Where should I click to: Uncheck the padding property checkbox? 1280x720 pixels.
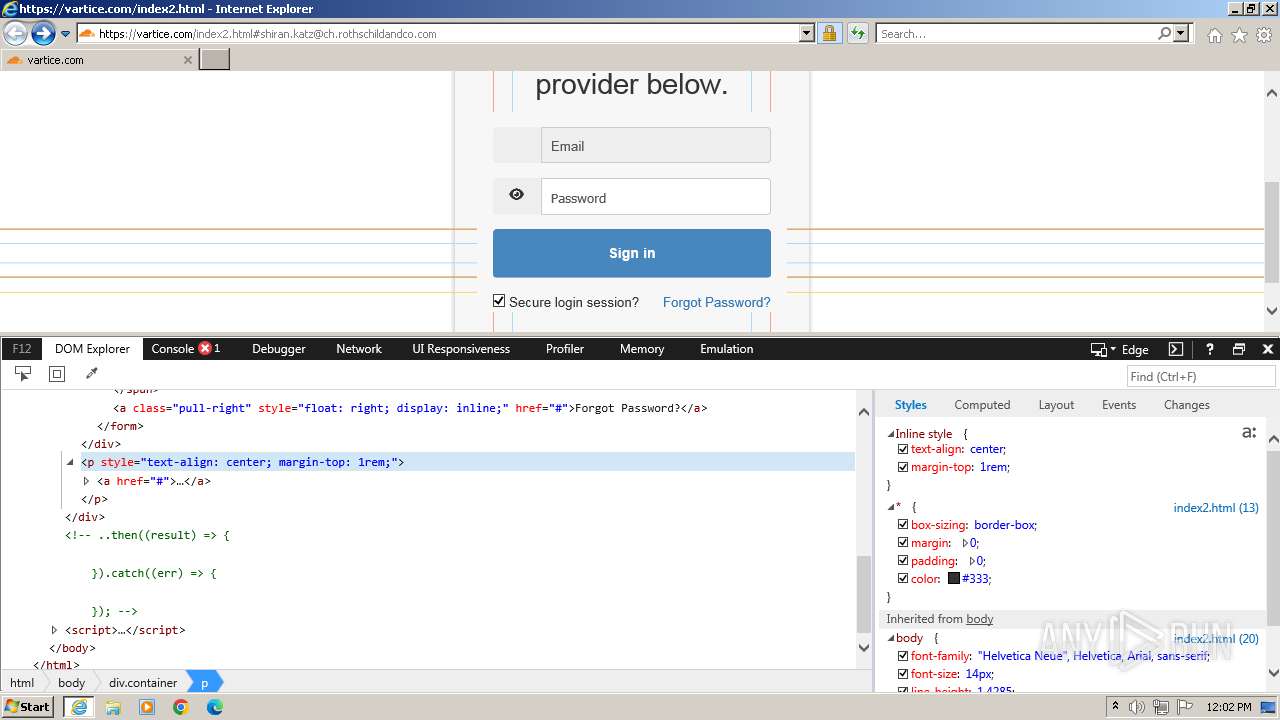(x=903, y=561)
